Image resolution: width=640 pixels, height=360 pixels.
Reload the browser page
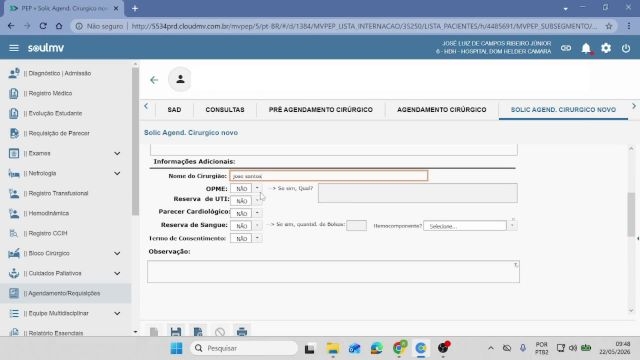pyautogui.click(x=43, y=26)
